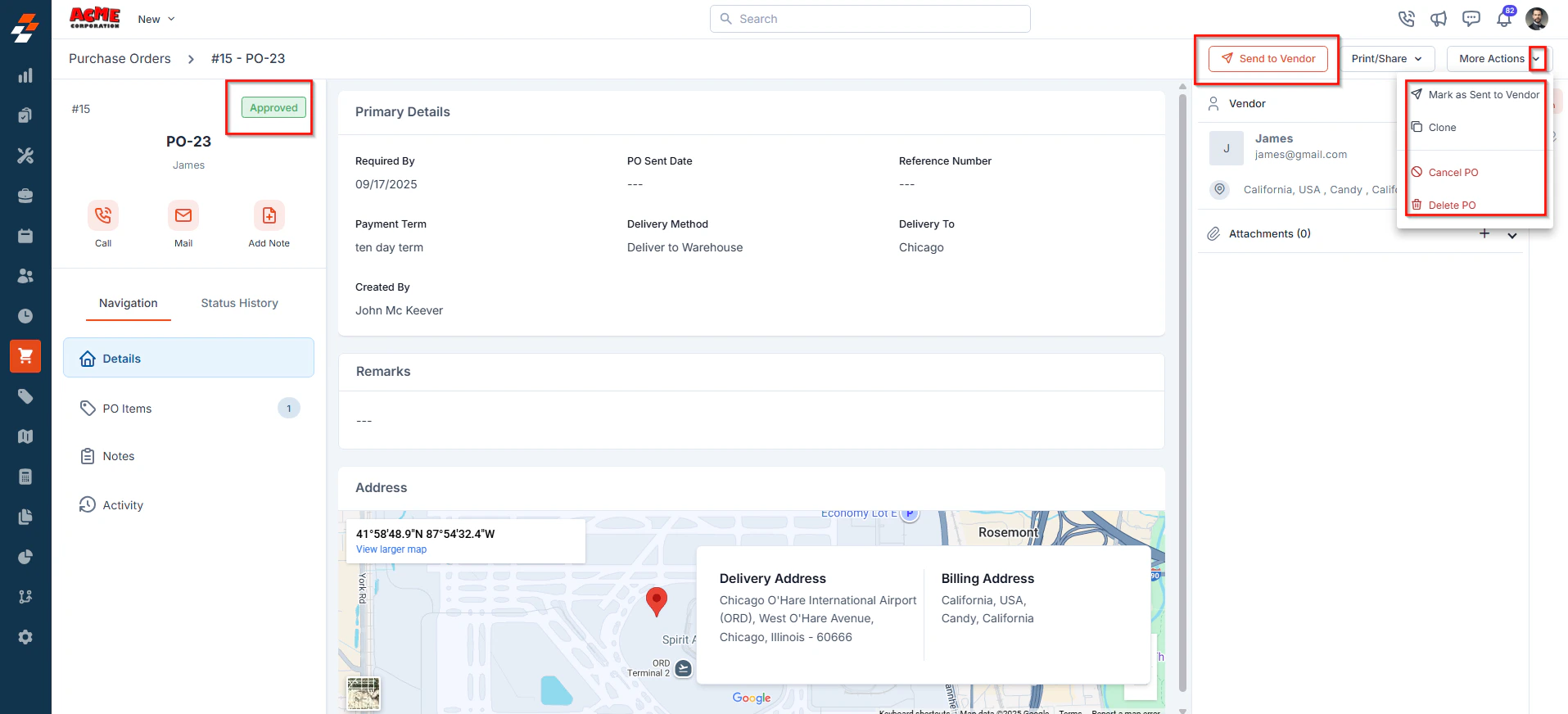This screenshot has height=714, width=1568.
Task: Click the map satellite layer thumbnail
Action: tap(364, 694)
